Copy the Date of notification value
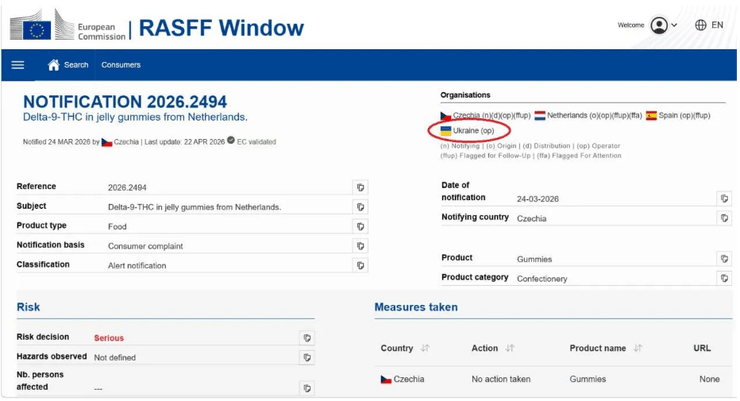The image size is (740, 401). pos(724,199)
